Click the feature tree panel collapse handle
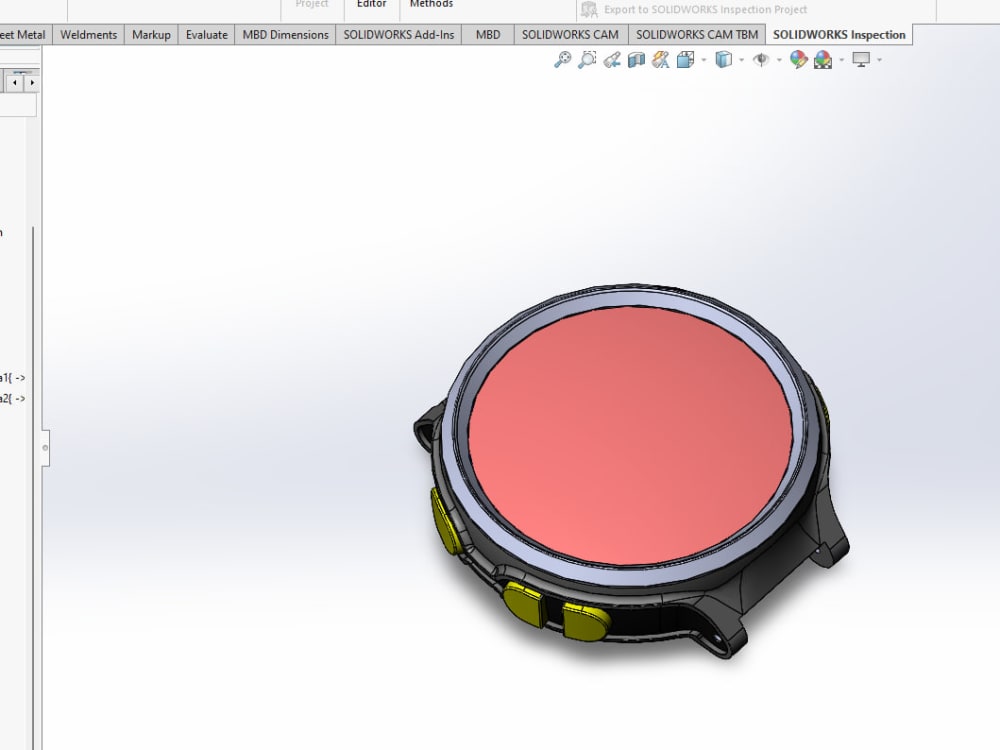The image size is (1000, 750). [x=45, y=448]
